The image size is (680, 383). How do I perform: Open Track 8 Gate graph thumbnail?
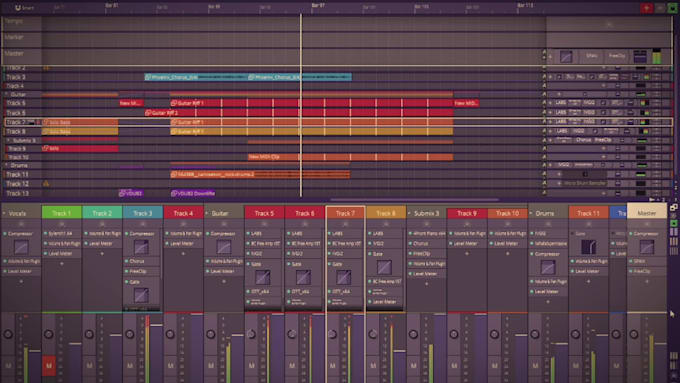[384, 267]
